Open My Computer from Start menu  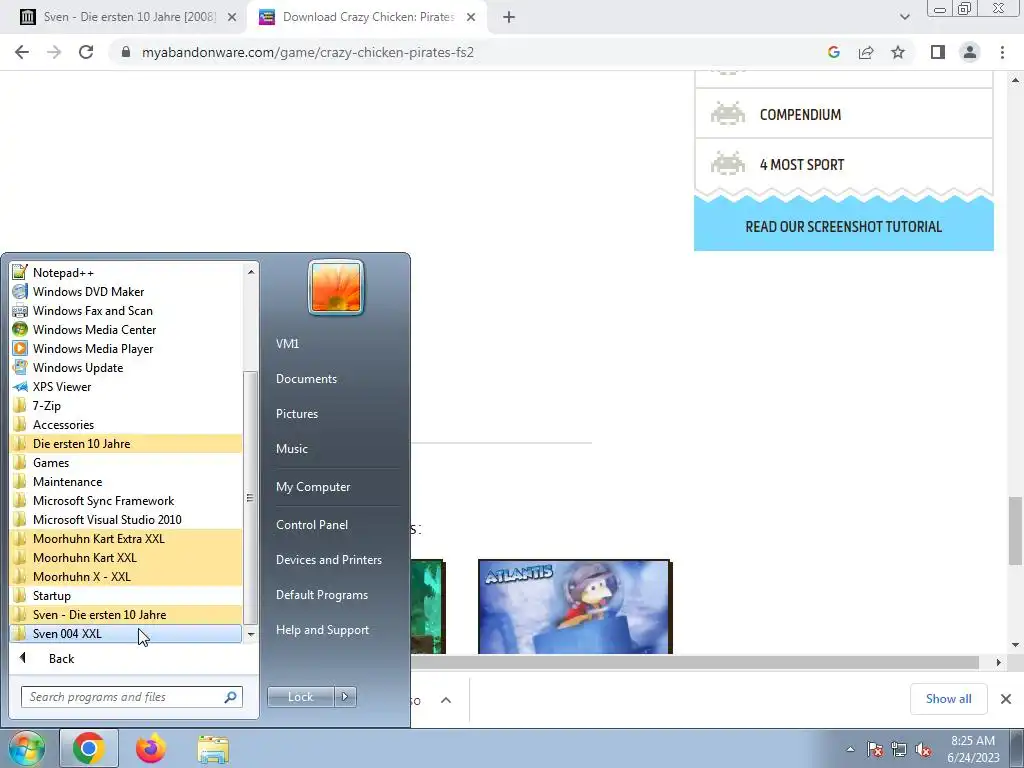click(x=313, y=487)
